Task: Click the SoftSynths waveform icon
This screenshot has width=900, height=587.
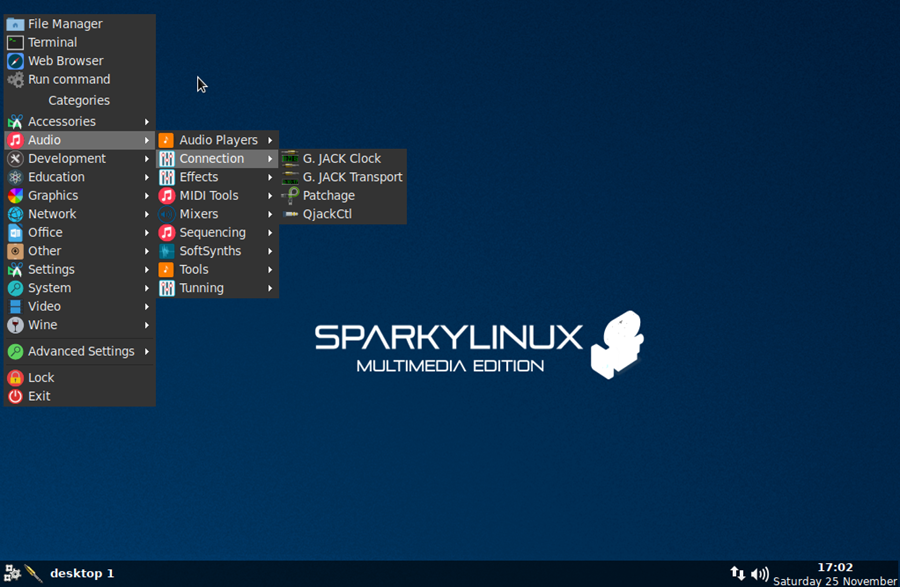Action: [x=166, y=251]
